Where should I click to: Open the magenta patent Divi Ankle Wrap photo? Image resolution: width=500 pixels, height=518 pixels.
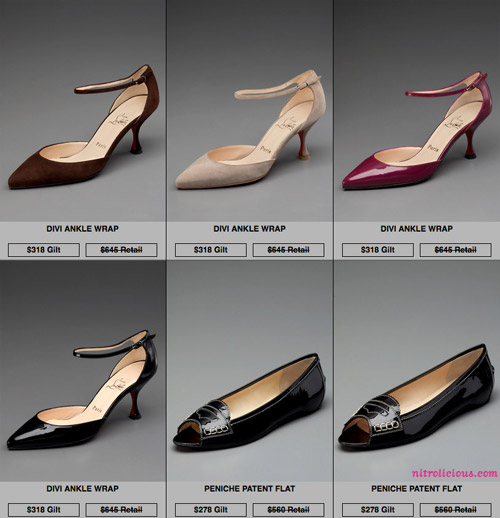417,111
